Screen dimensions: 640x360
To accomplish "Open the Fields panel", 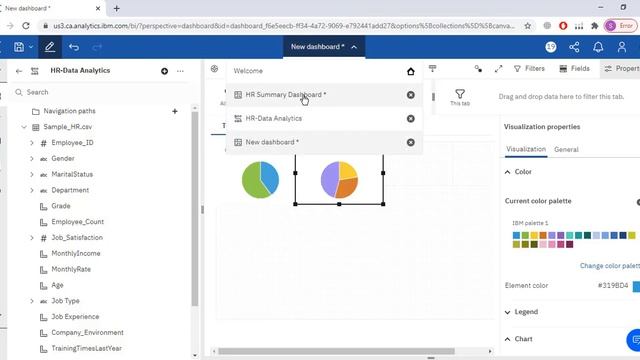I will 574,69.
